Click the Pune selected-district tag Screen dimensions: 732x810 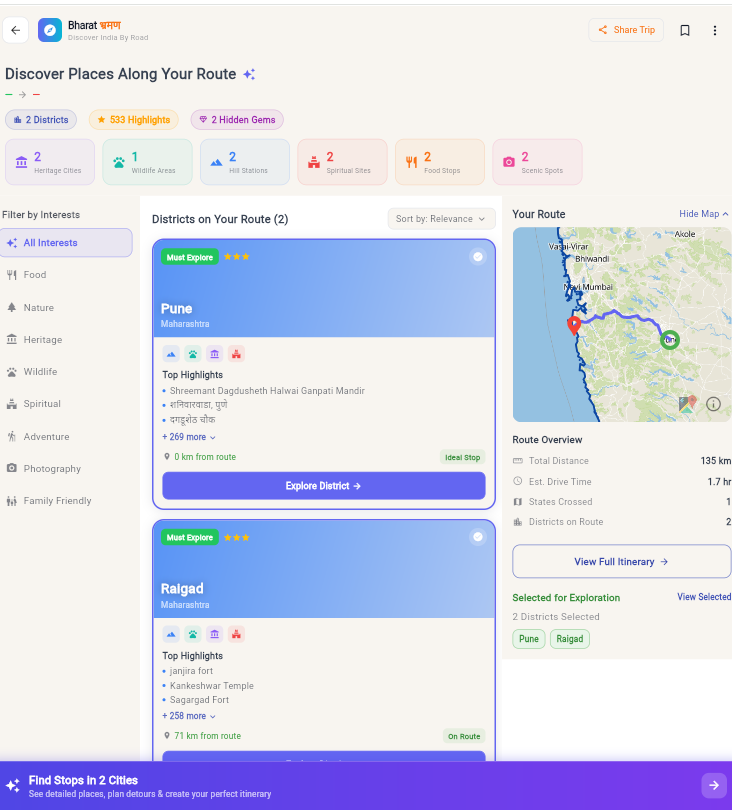[528, 639]
